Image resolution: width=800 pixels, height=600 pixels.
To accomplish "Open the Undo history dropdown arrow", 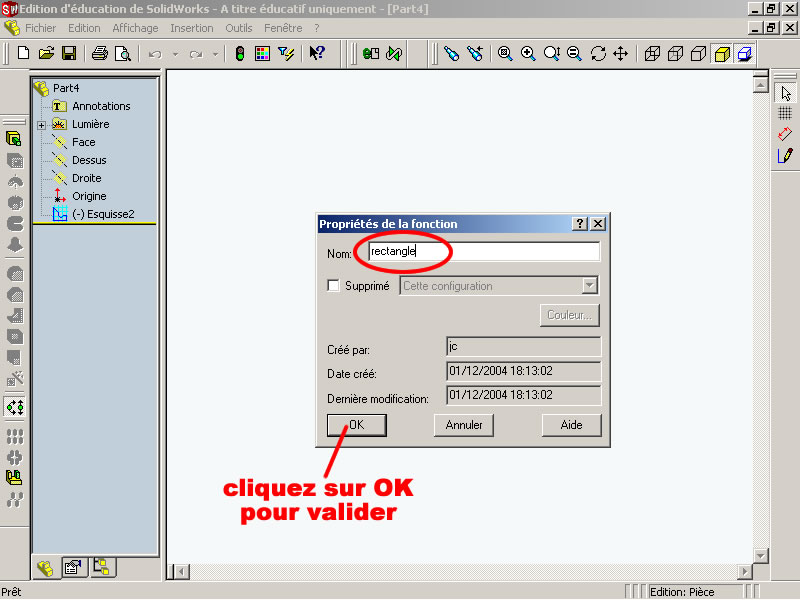I will pos(175,54).
